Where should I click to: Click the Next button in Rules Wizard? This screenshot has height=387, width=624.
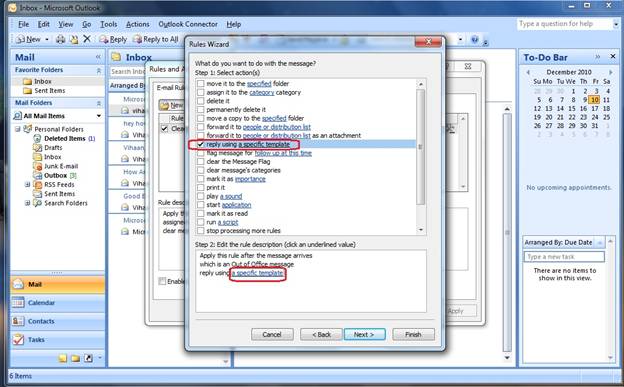[365, 334]
